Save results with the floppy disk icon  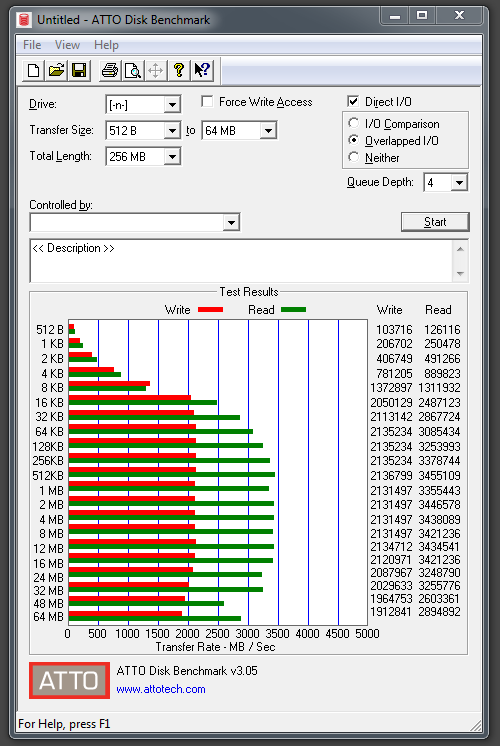pos(79,71)
